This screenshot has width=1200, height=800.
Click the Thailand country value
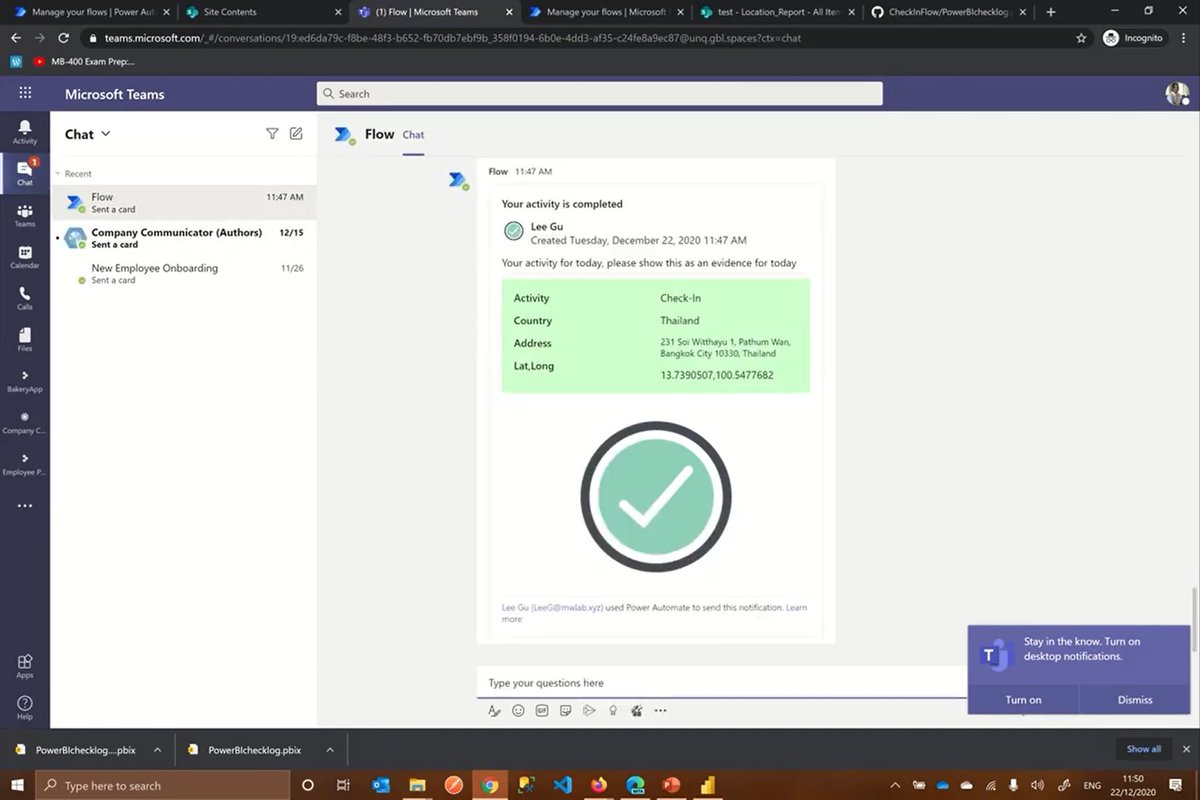[680, 321]
